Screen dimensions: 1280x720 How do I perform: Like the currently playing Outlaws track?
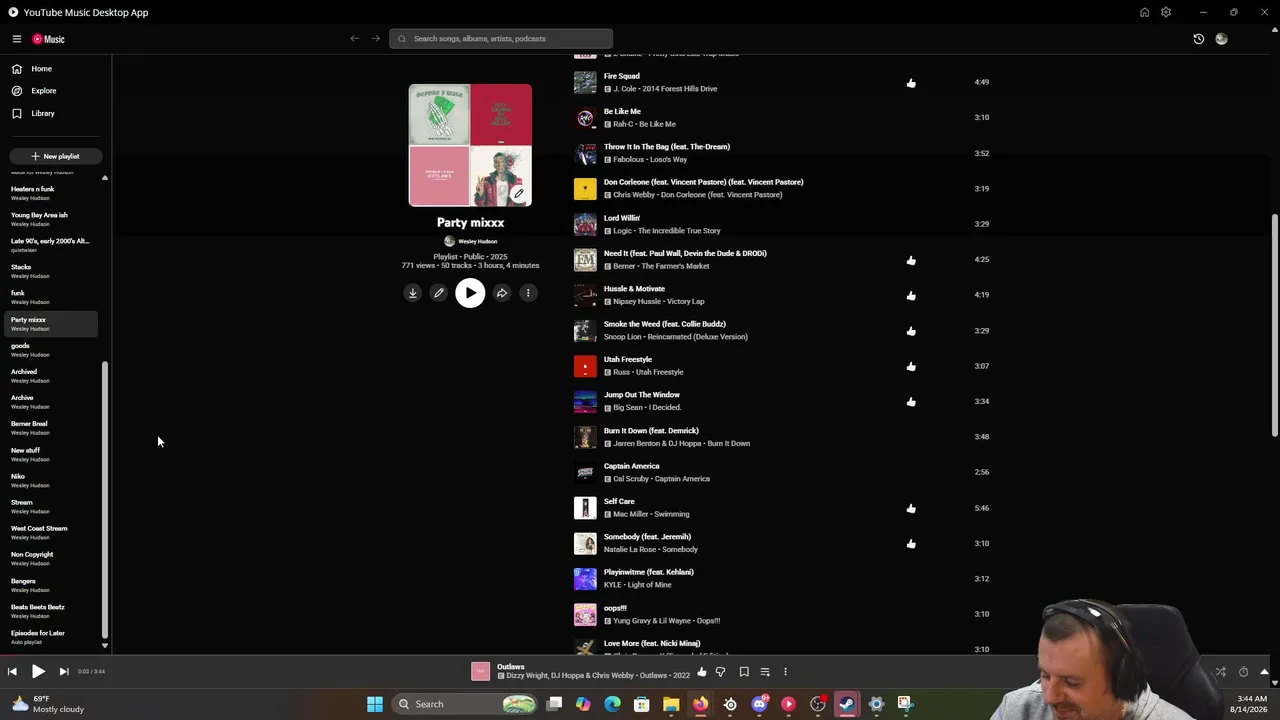(701, 672)
